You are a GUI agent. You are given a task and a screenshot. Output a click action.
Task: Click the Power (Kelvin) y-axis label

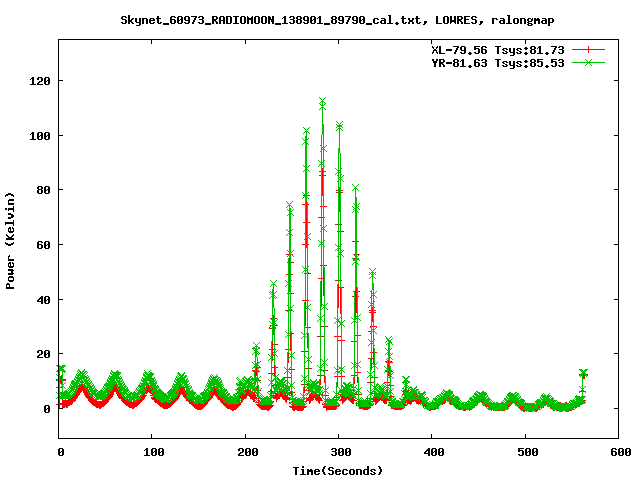tap(11, 239)
